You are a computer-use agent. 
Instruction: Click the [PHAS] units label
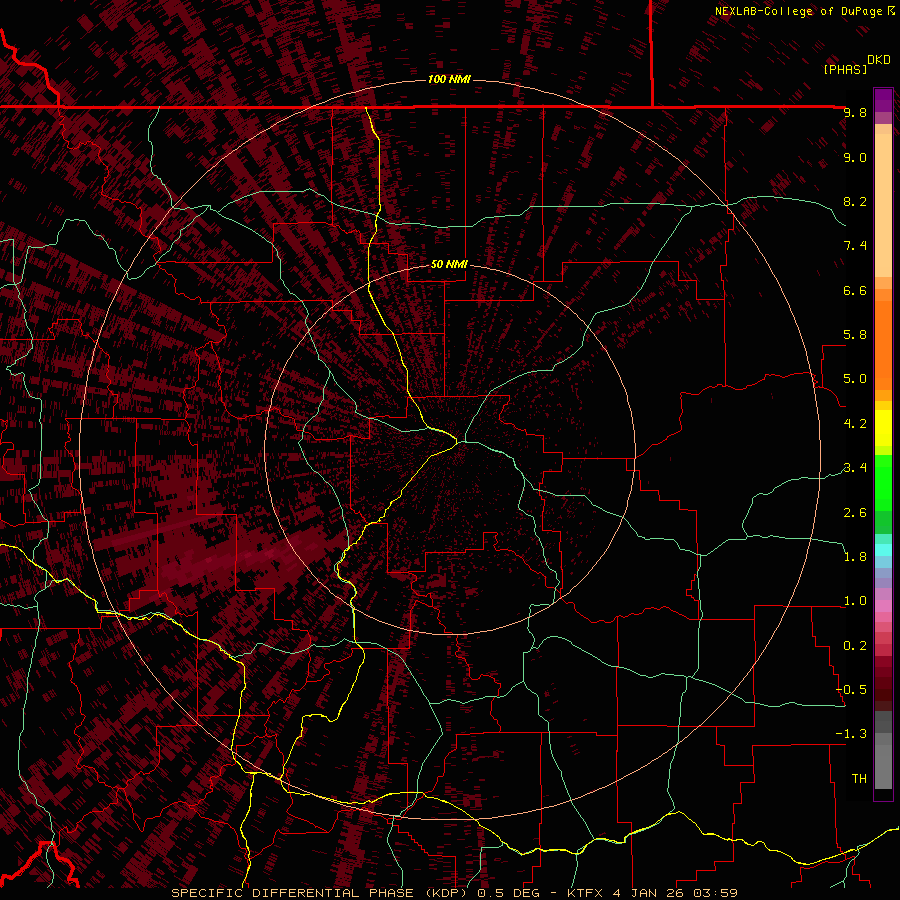coord(845,69)
